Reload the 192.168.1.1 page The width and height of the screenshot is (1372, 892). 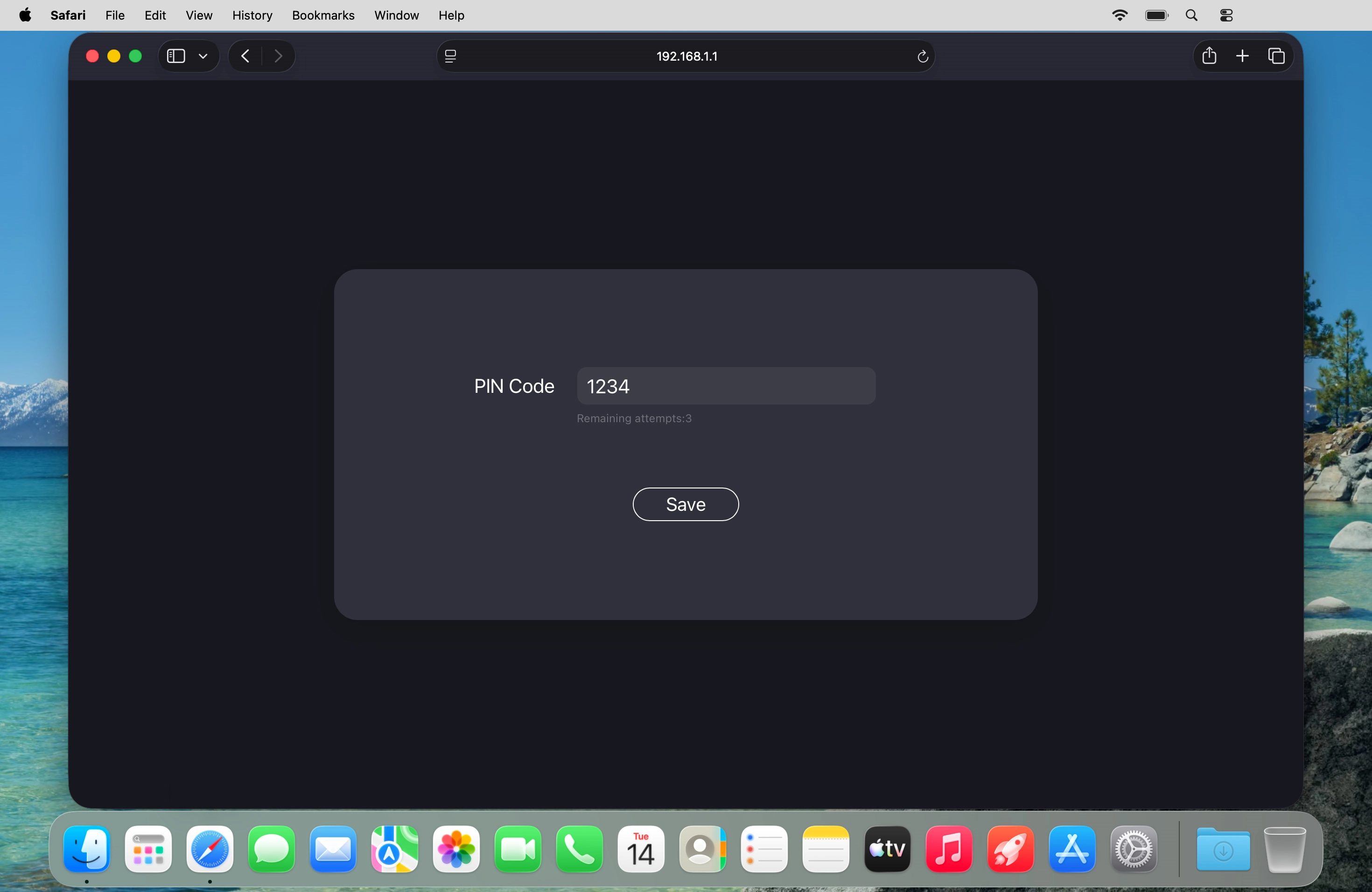click(x=922, y=56)
